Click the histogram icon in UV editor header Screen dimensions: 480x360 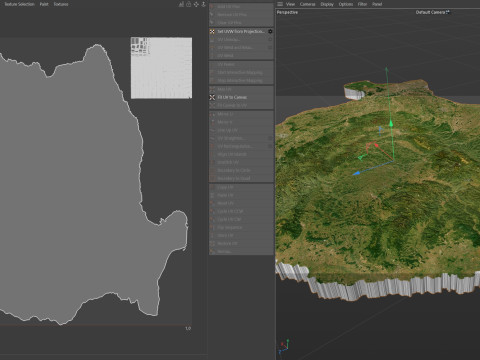[x=181, y=4]
